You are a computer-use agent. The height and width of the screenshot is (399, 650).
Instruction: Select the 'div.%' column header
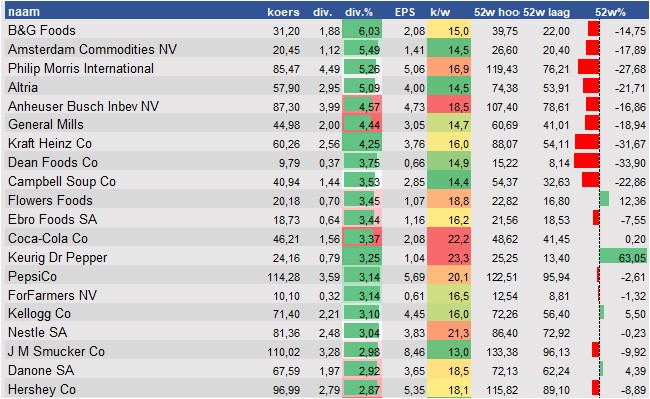point(359,12)
